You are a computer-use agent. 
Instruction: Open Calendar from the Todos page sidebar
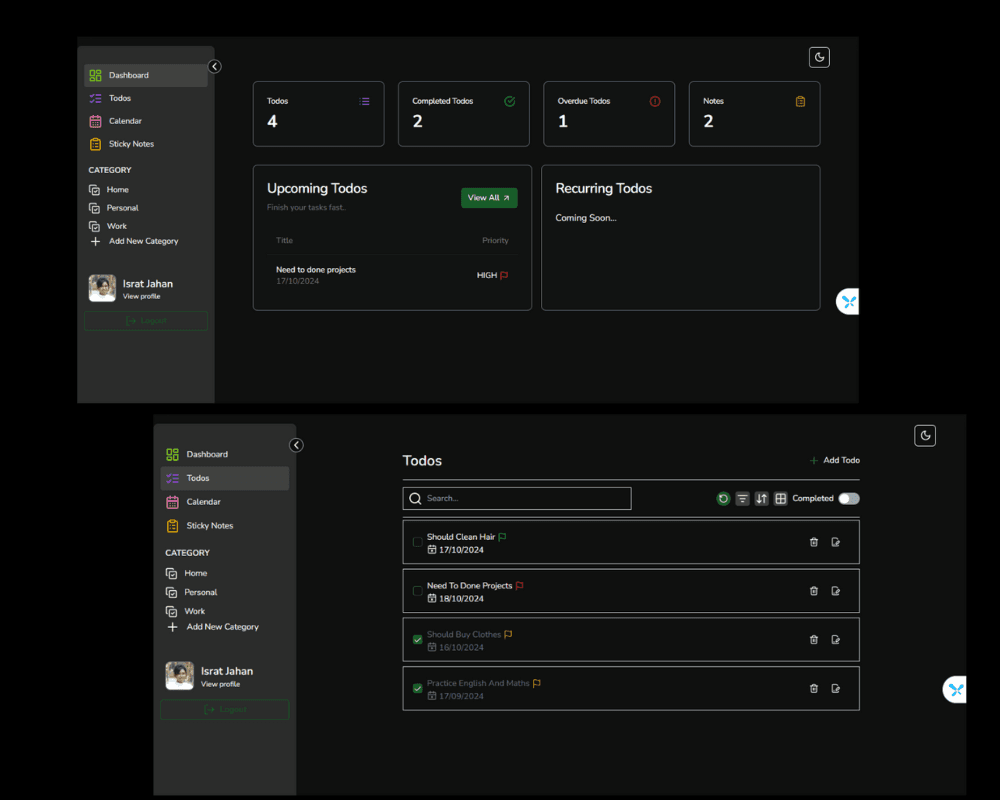pos(203,502)
